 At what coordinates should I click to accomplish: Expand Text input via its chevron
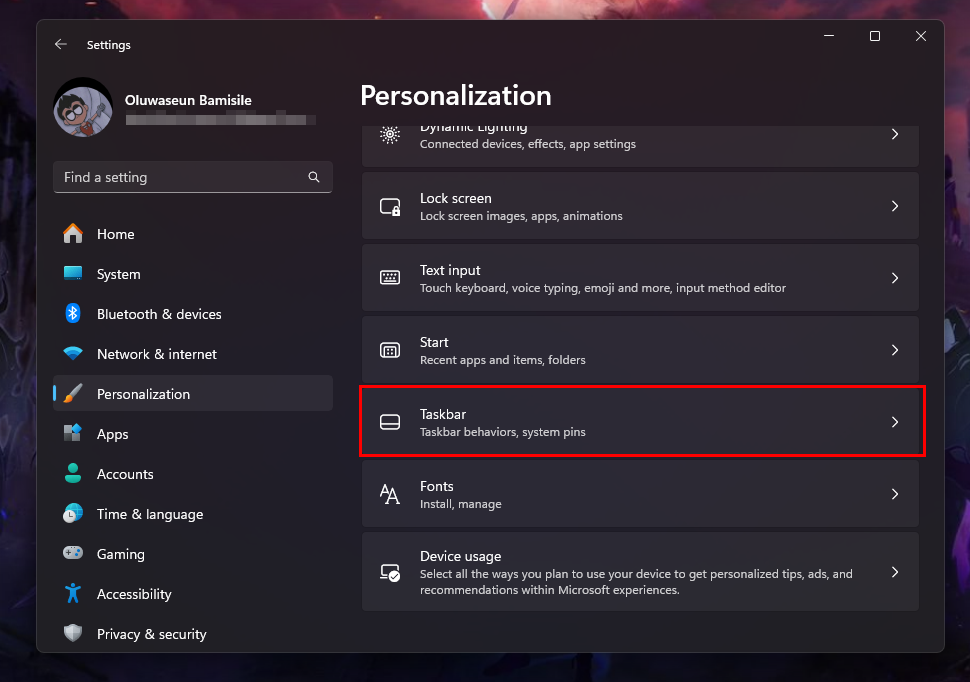pos(895,278)
